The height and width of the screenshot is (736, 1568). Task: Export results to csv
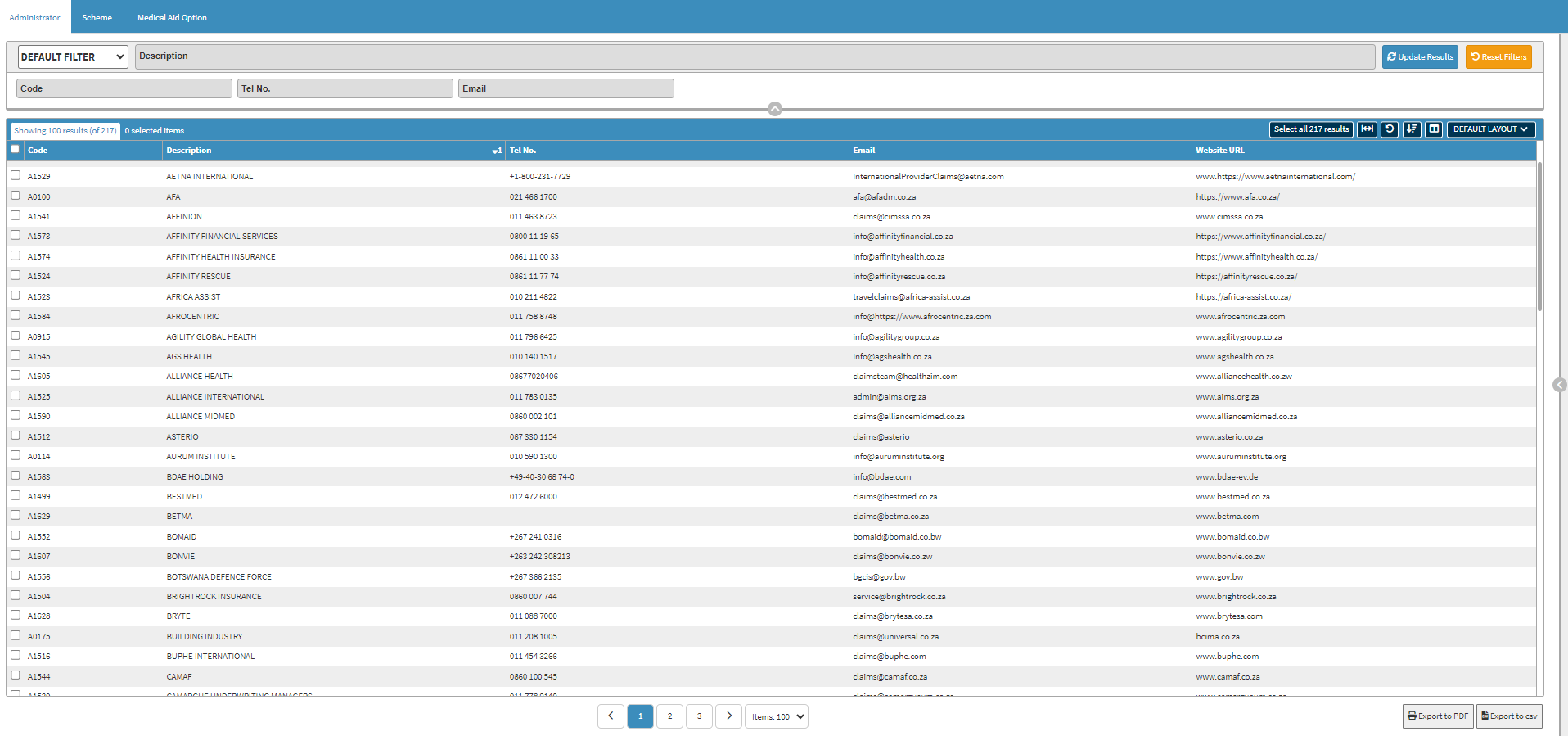click(x=1509, y=716)
